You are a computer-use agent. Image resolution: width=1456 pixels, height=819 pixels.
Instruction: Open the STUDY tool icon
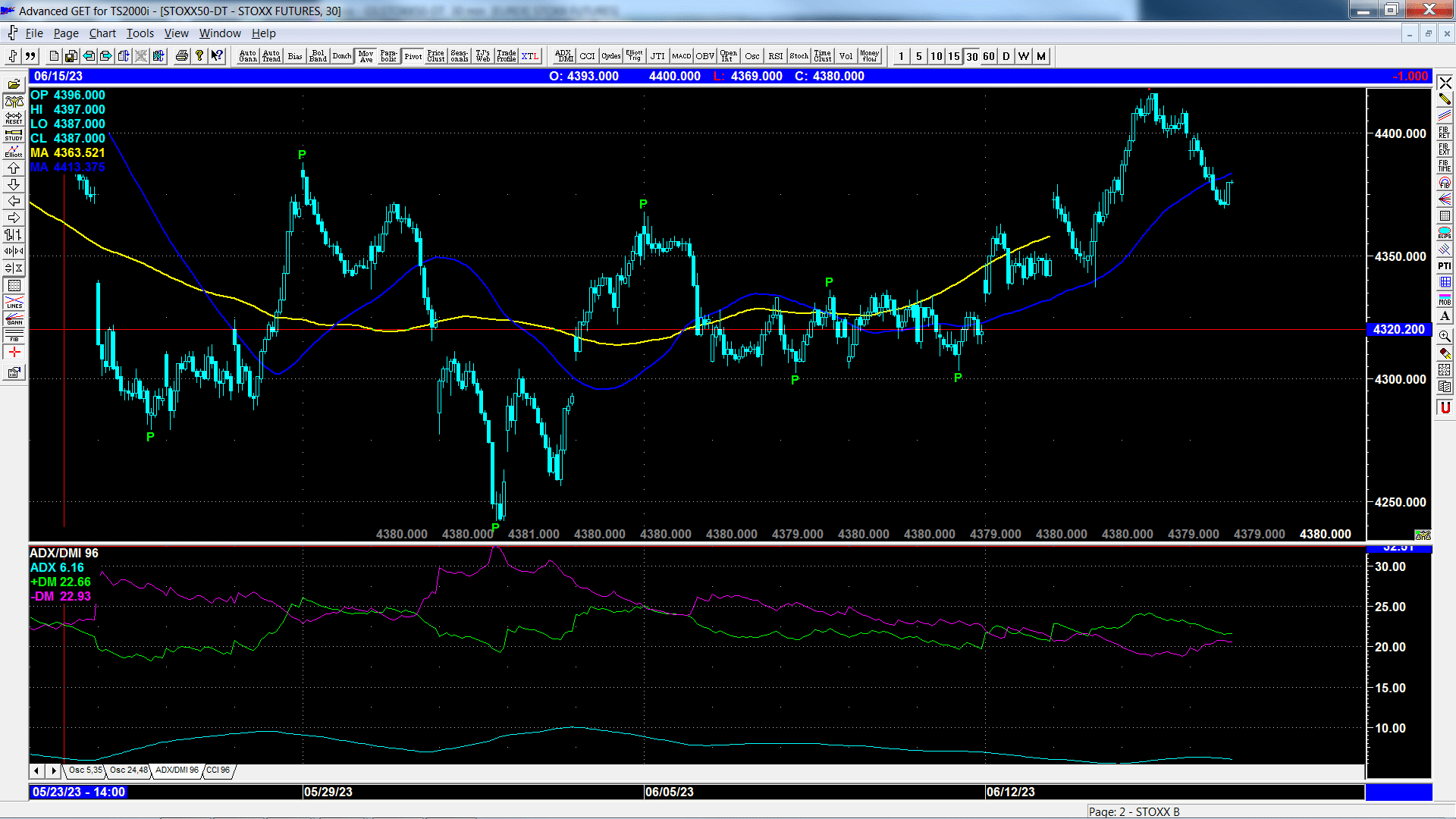click(14, 135)
